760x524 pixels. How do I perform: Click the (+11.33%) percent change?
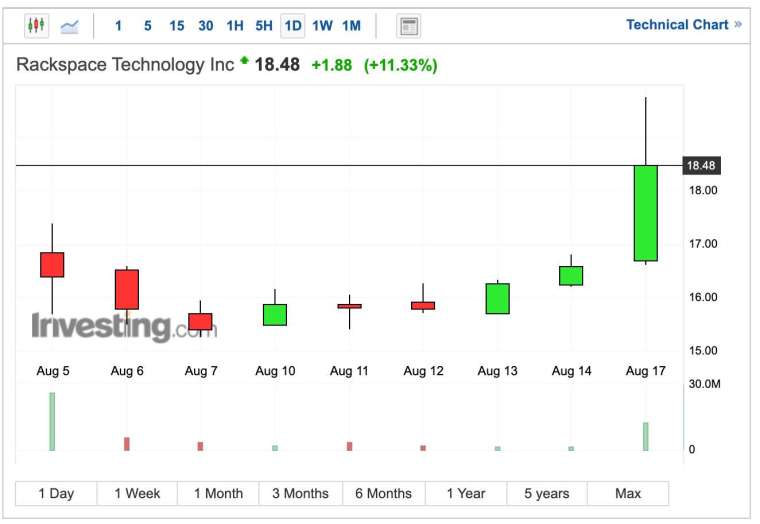tap(401, 65)
